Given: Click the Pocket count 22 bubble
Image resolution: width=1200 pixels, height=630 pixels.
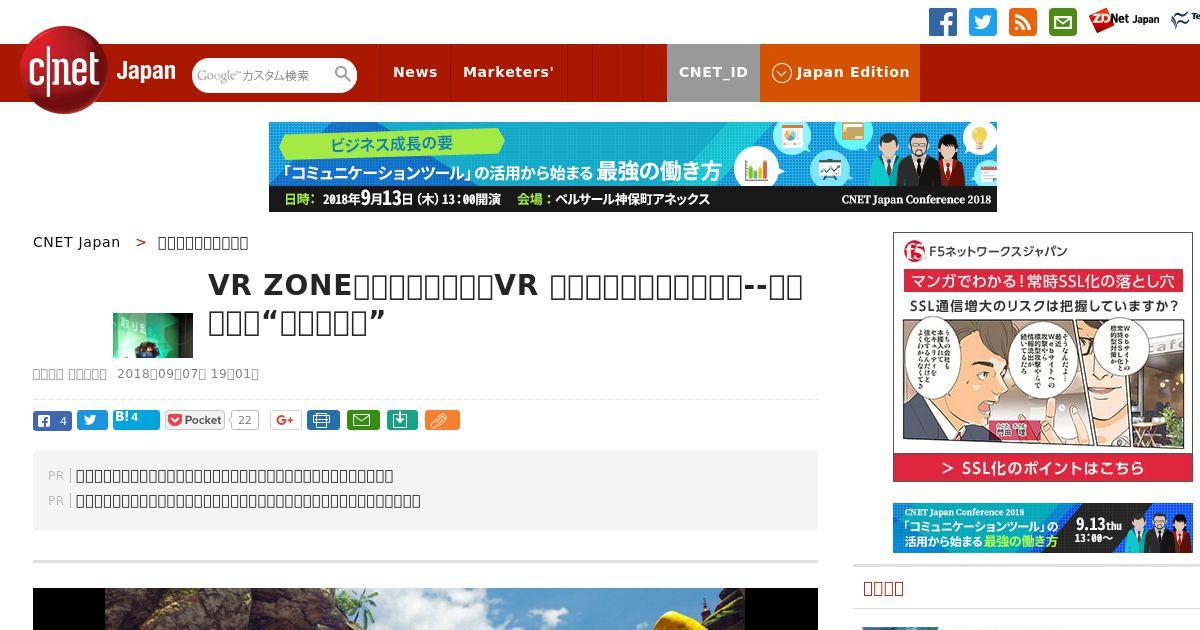Looking at the screenshot, I should click(x=244, y=421).
